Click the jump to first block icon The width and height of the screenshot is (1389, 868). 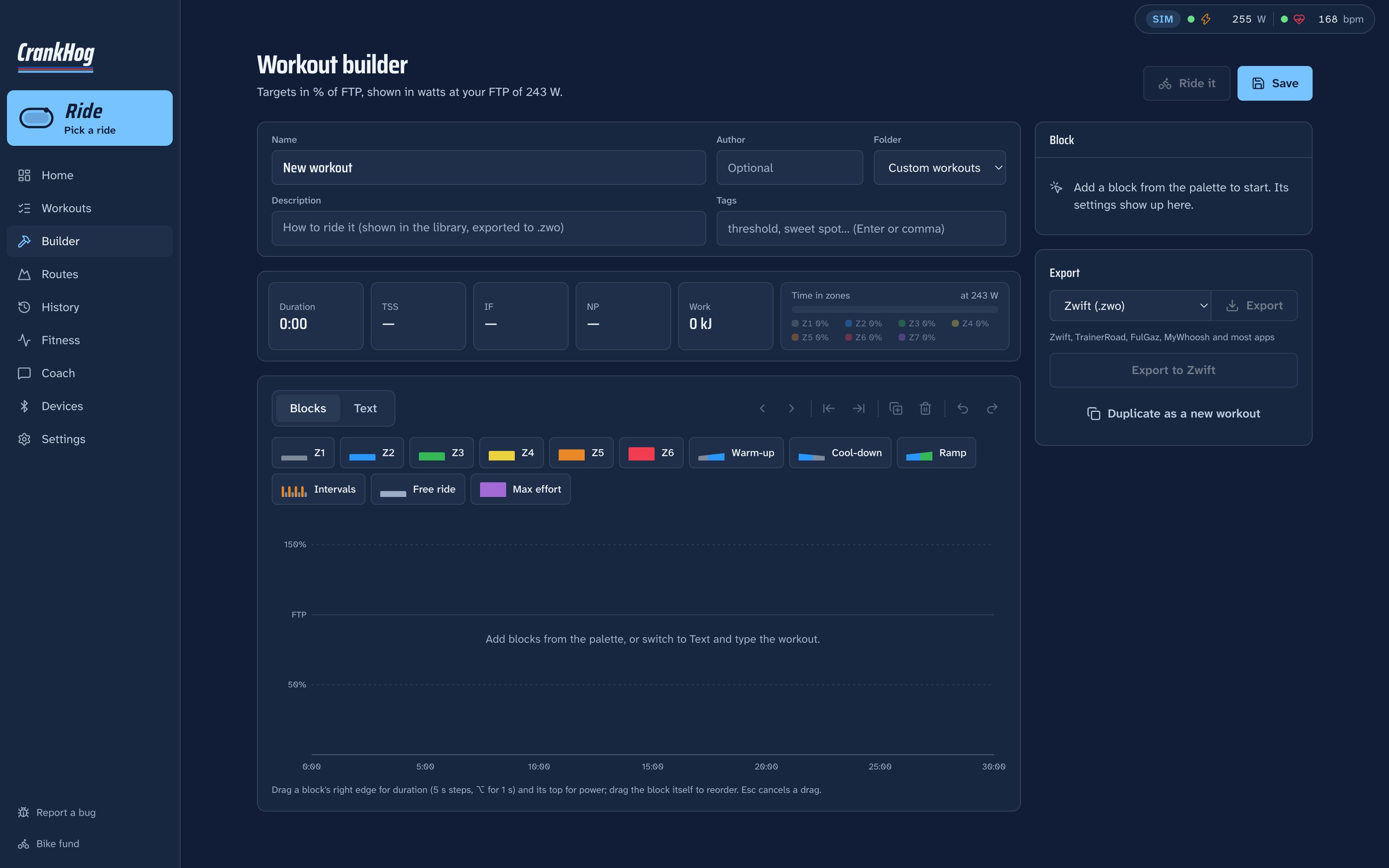pos(829,408)
